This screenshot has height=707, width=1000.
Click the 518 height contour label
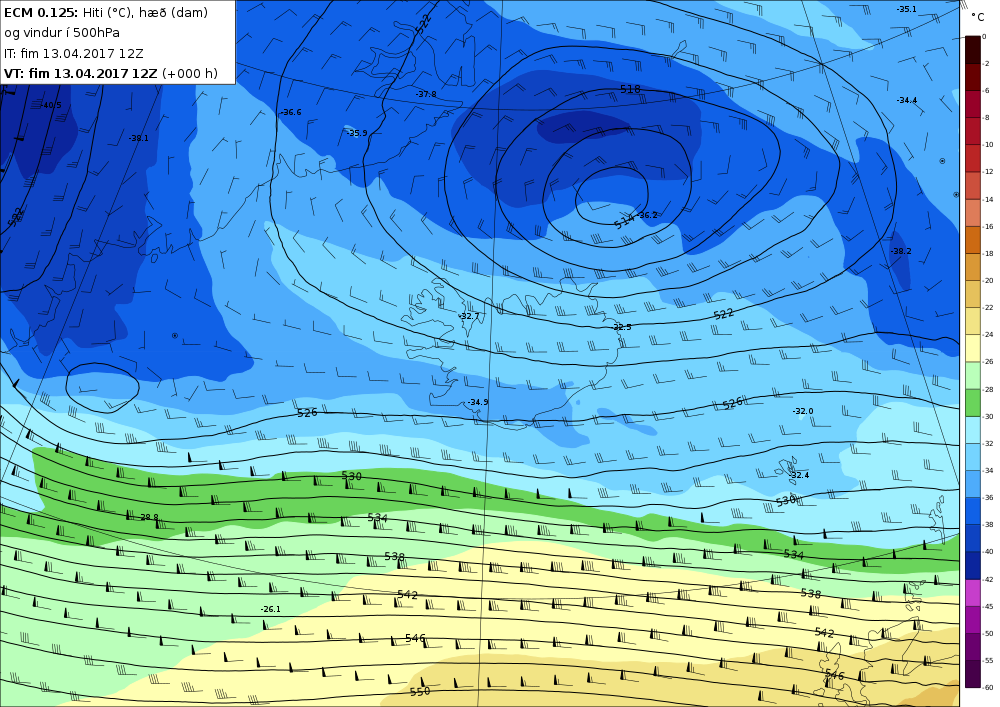(x=630, y=89)
